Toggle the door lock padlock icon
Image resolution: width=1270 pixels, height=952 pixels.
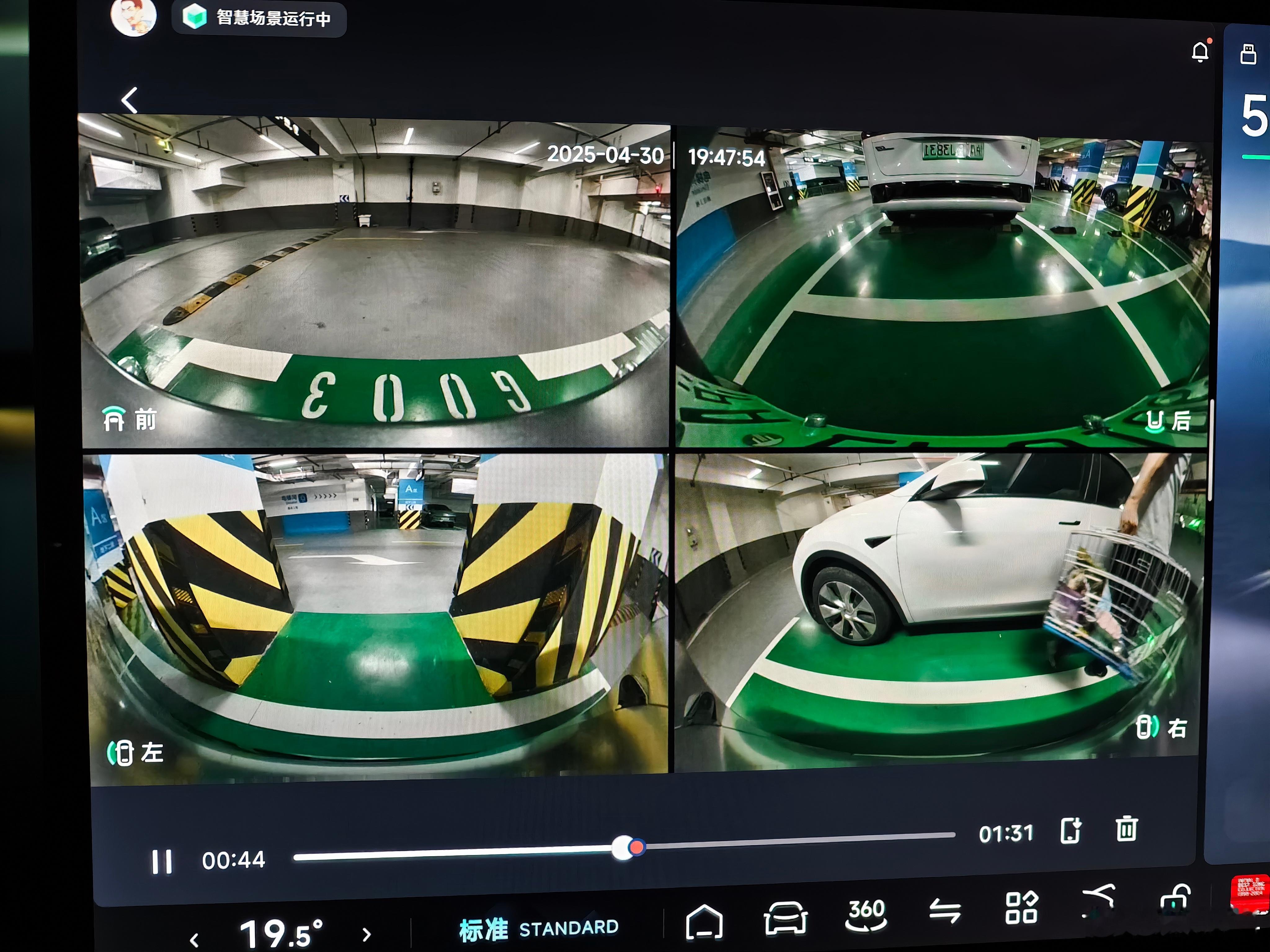click(1175, 898)
